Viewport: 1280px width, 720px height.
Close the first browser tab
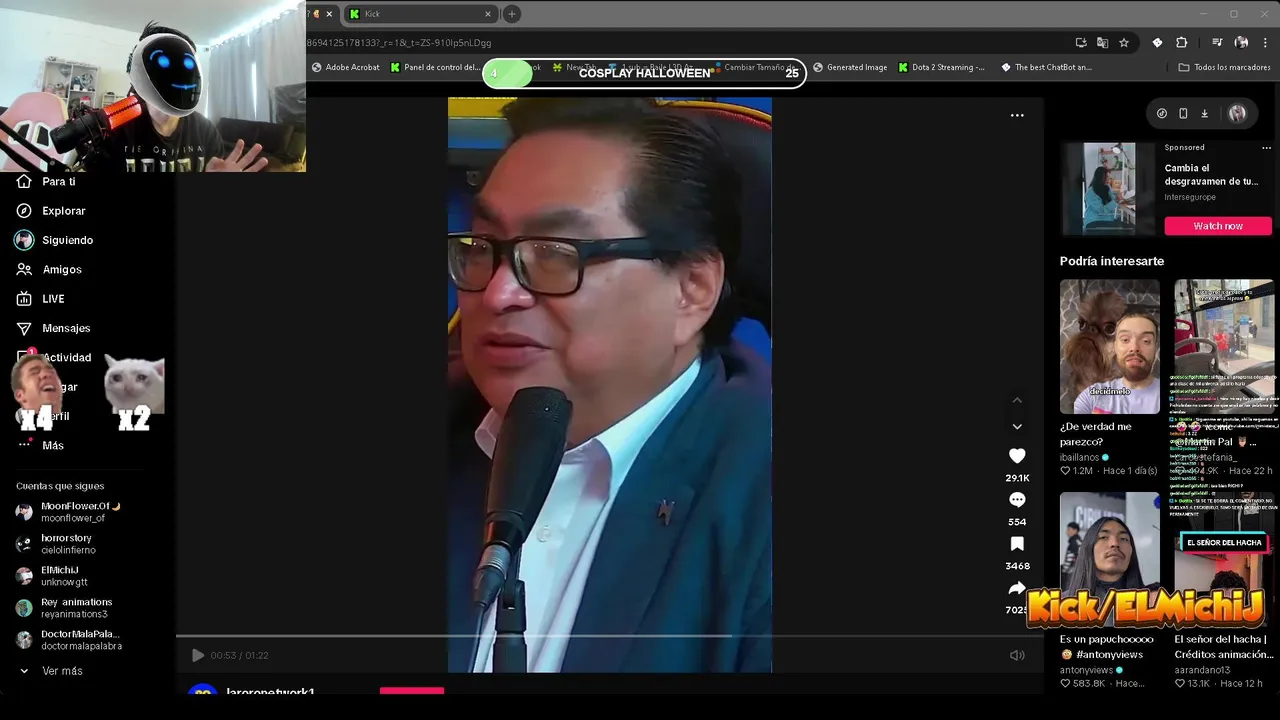329,14
